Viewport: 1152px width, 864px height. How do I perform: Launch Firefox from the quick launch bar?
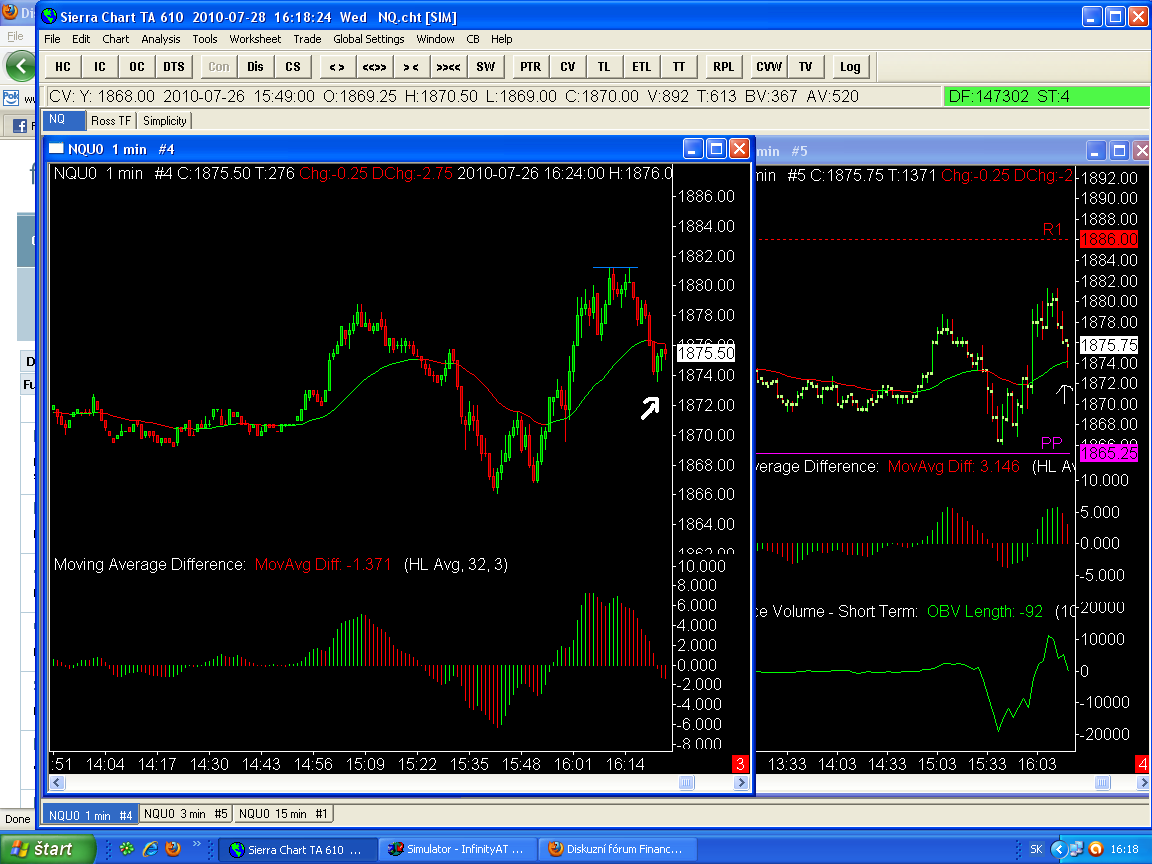pyautogui.click(x=173, y=849)
